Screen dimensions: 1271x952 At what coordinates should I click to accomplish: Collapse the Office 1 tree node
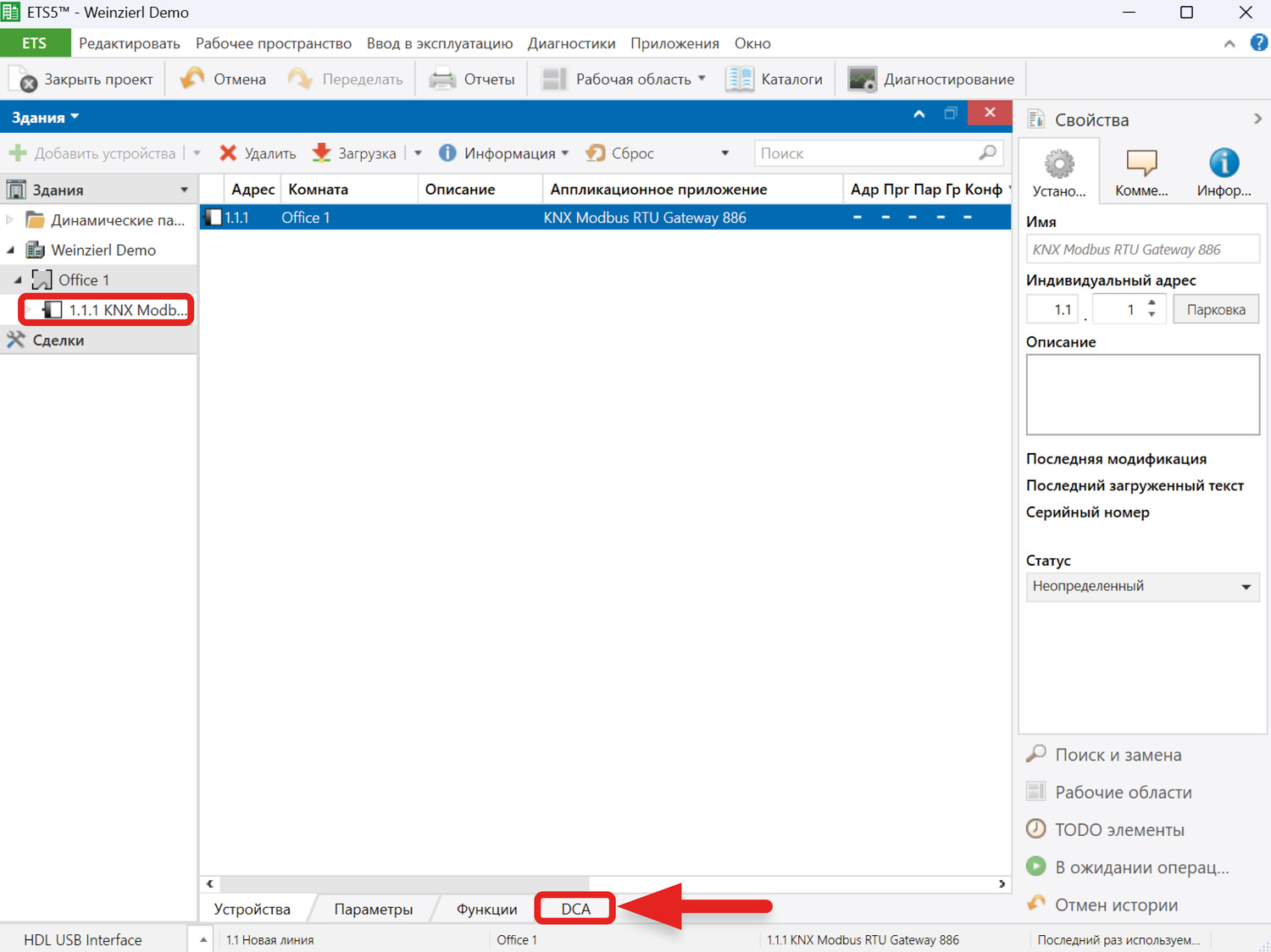point(18,280)
